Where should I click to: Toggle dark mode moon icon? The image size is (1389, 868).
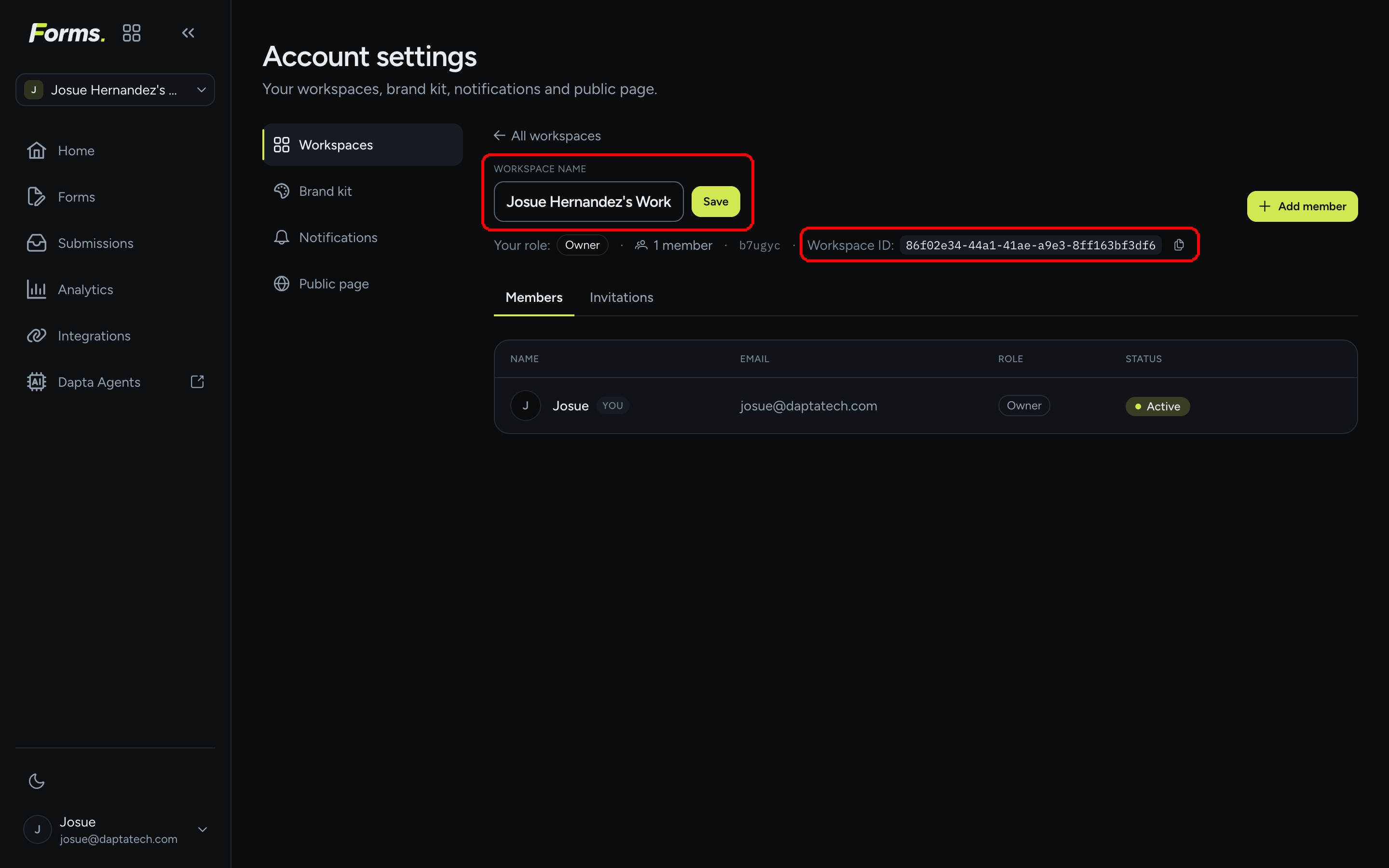[37, 781]
